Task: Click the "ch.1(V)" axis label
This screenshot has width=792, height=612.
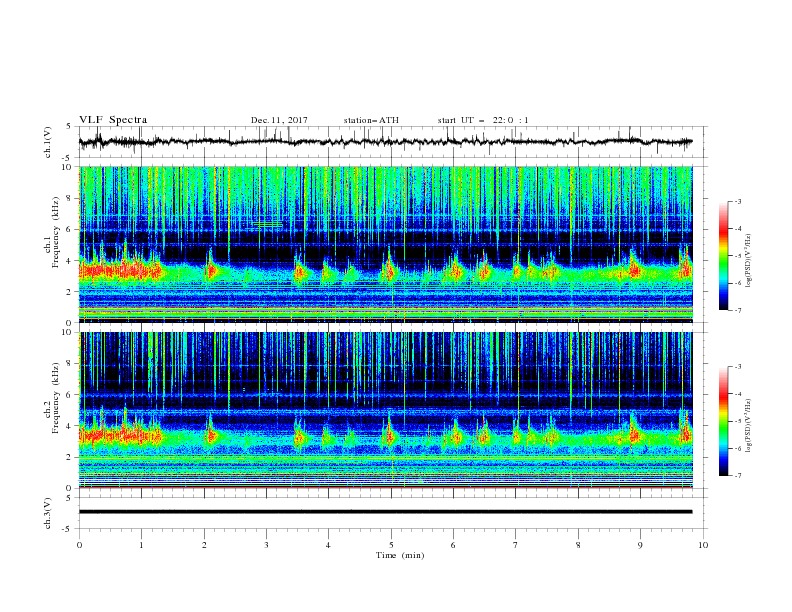Action: [48, 142]
